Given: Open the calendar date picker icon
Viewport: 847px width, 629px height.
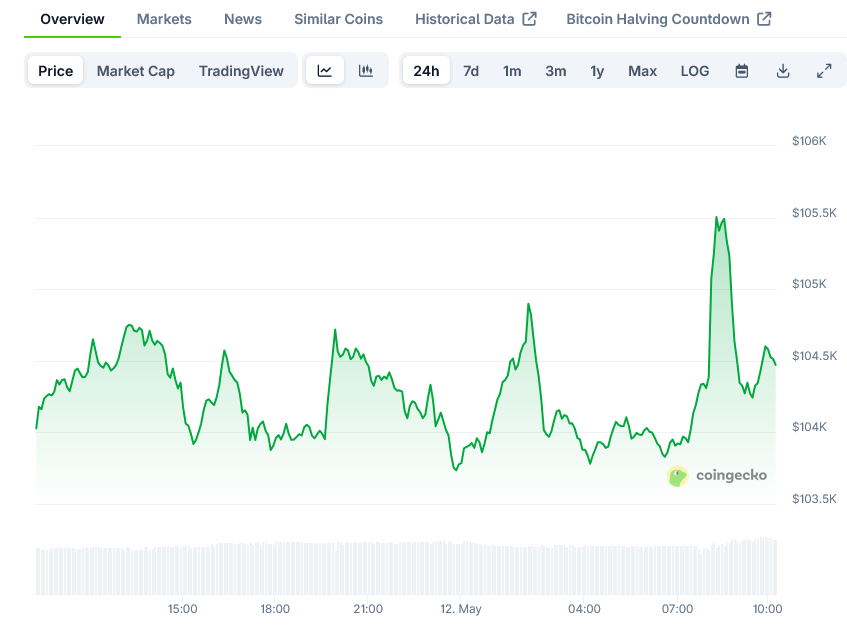Looking at the screenshot, I should coord(741,70).
